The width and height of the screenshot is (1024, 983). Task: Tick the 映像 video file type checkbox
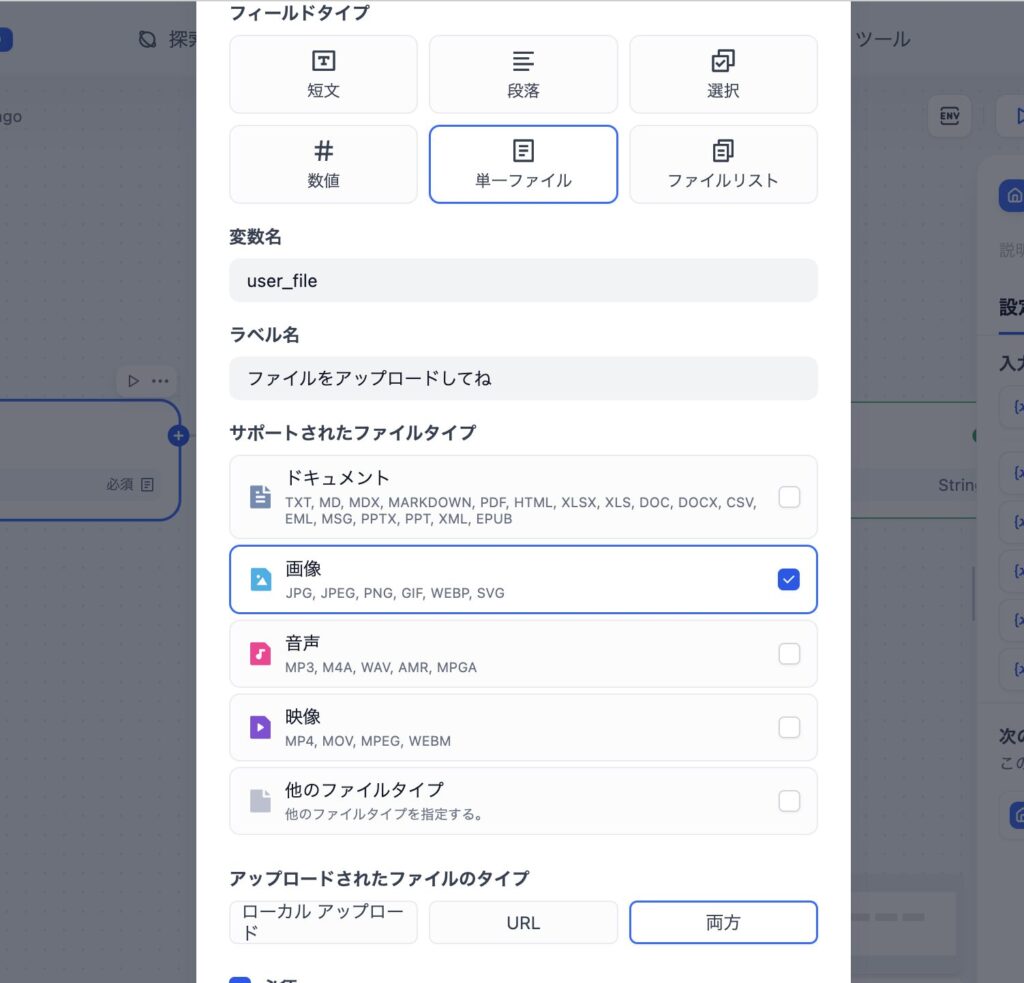click(789, 727)
